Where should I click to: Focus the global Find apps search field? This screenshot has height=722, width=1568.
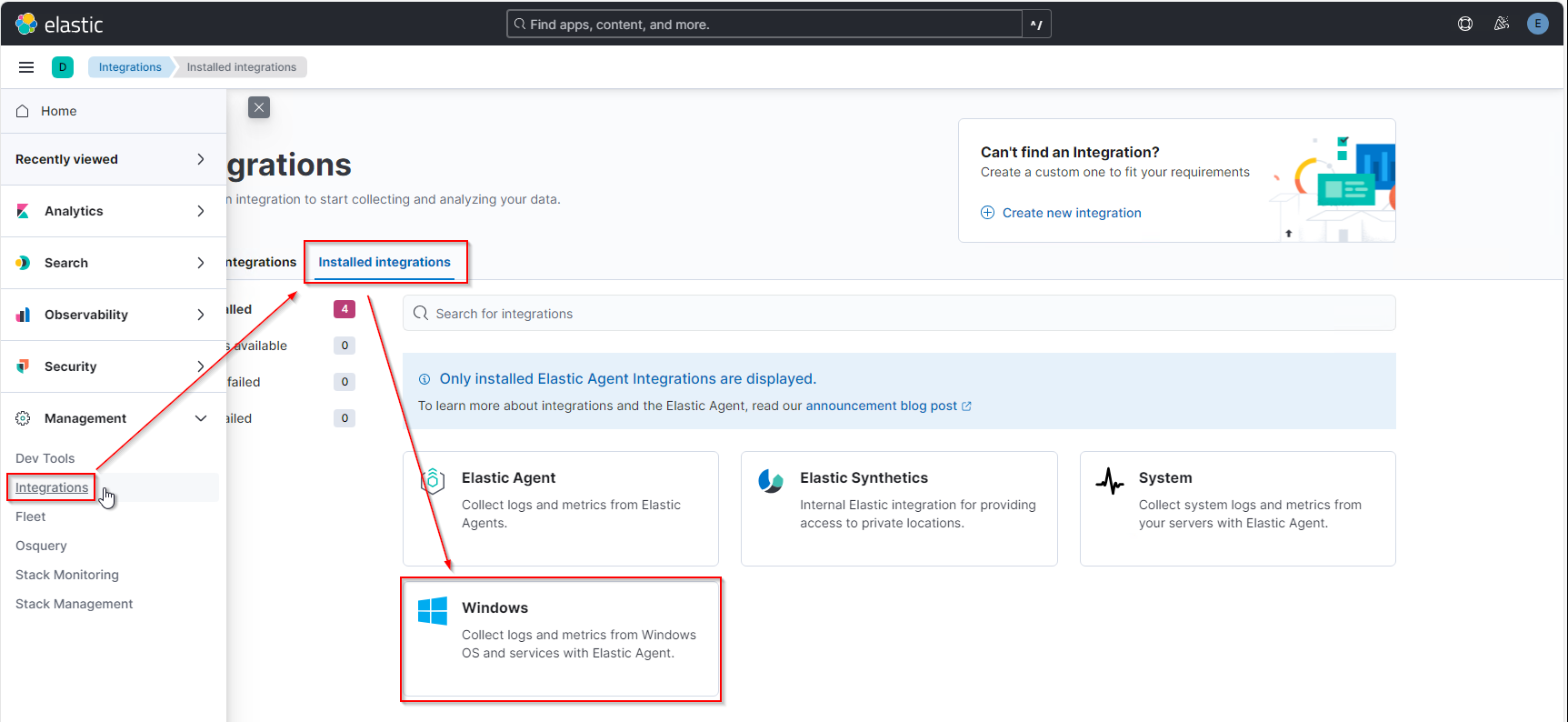764,25
